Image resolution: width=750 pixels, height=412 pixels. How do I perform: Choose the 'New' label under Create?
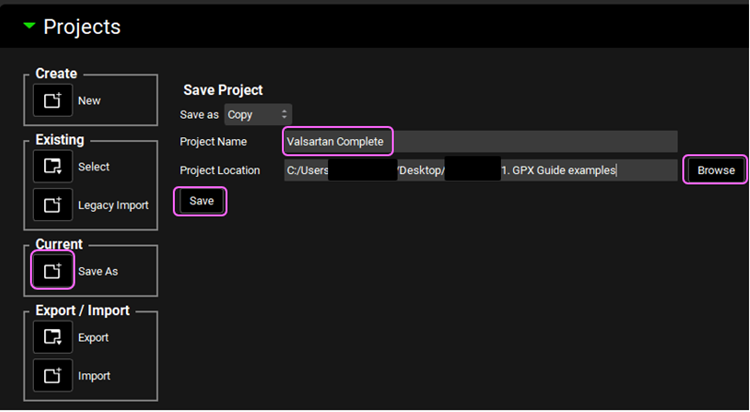pos(89,101)
